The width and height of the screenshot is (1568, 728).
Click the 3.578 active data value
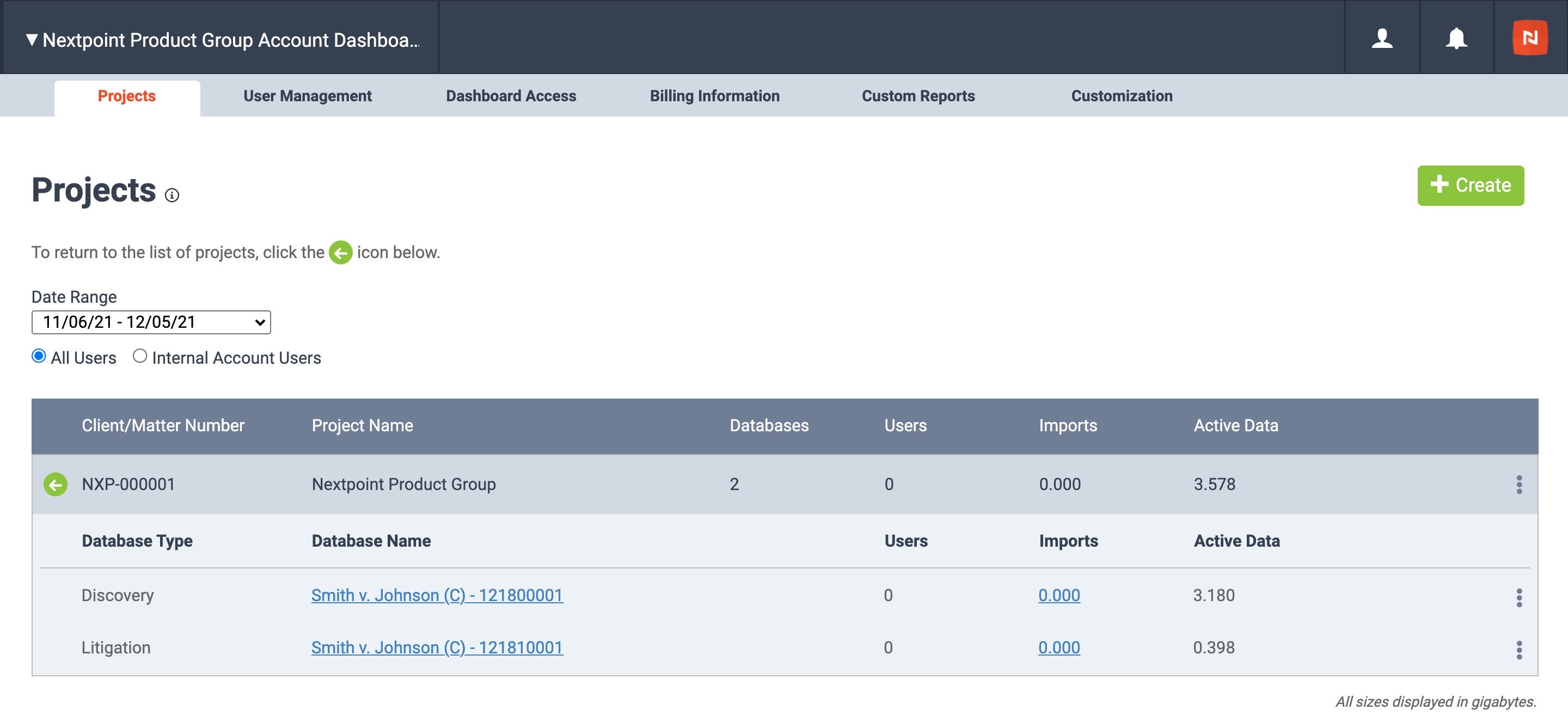click(1214, 485)
